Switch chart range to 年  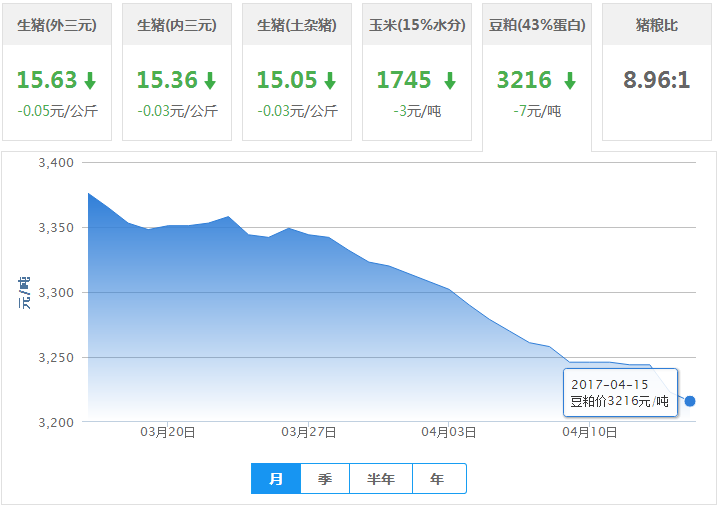(438, 479)
